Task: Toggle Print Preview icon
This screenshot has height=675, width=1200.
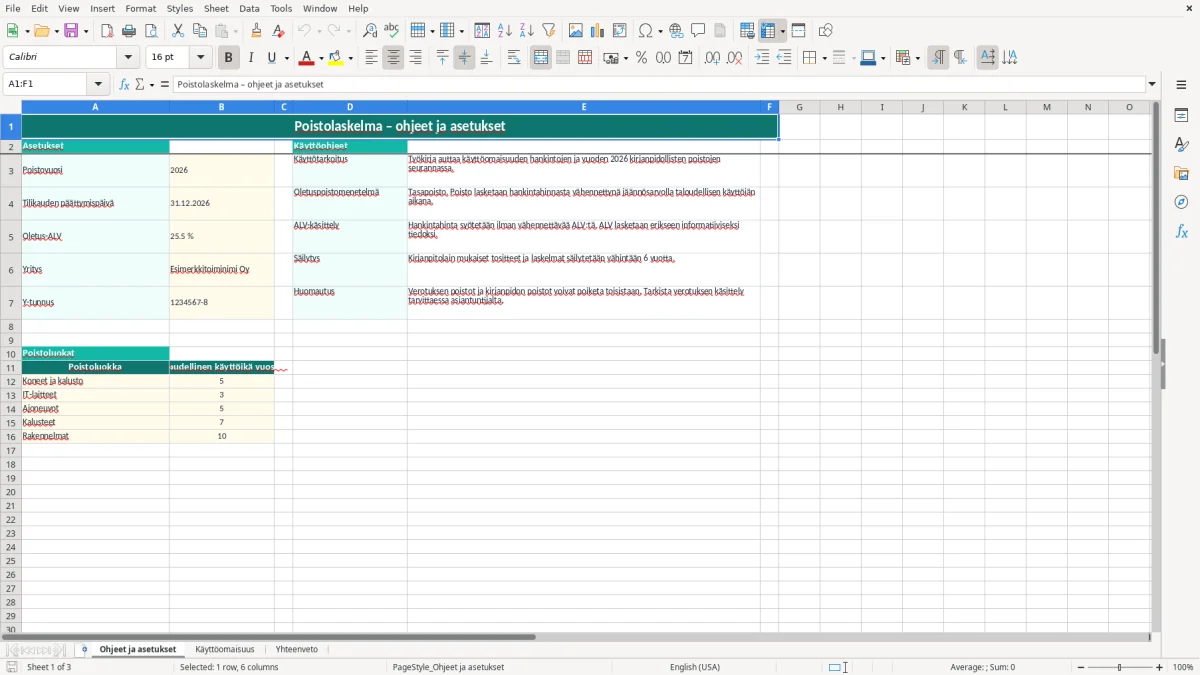Action: pyautogui.click(x=151, y=31)
